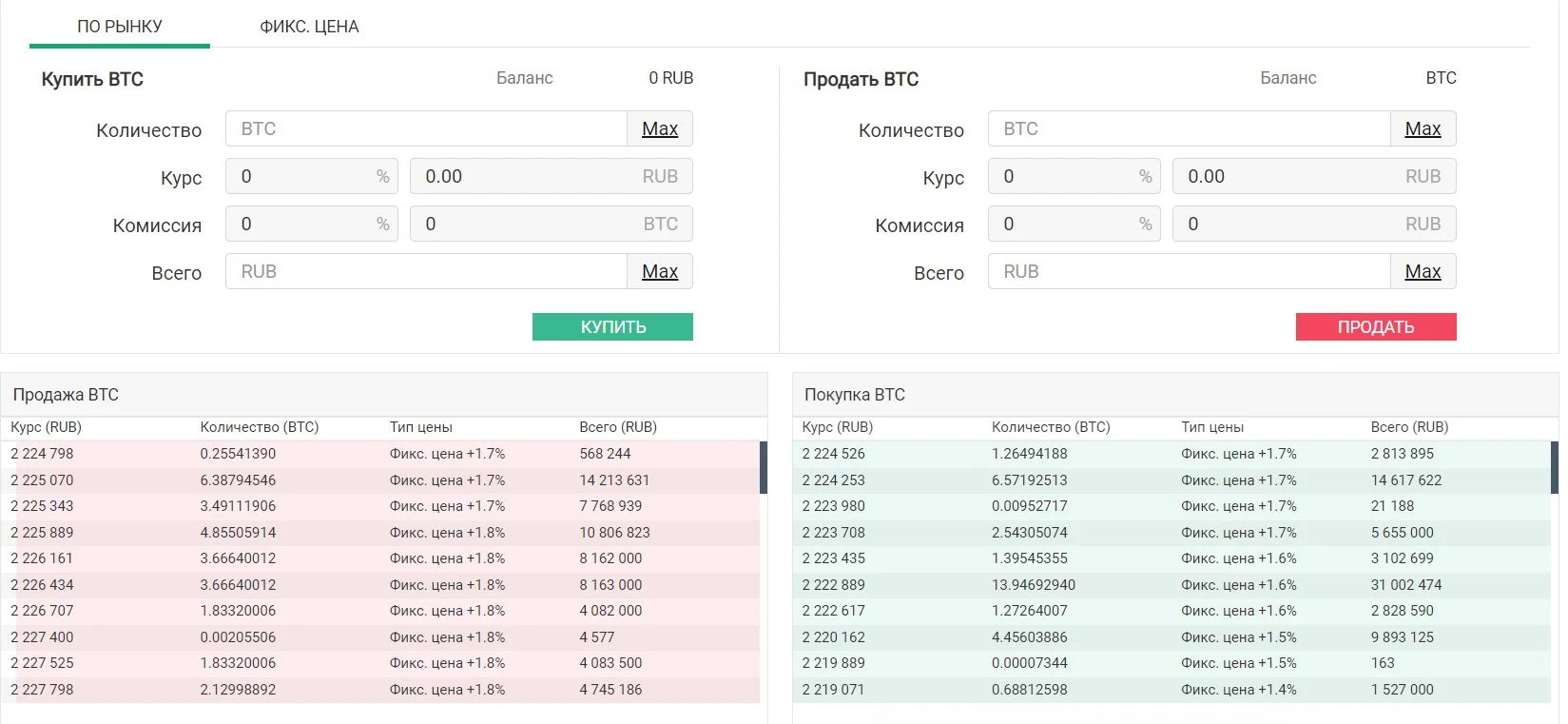The image size is (1568, 724).
Task: Select buy offer at rate 2 222 889
Action: coord(1171,585)
